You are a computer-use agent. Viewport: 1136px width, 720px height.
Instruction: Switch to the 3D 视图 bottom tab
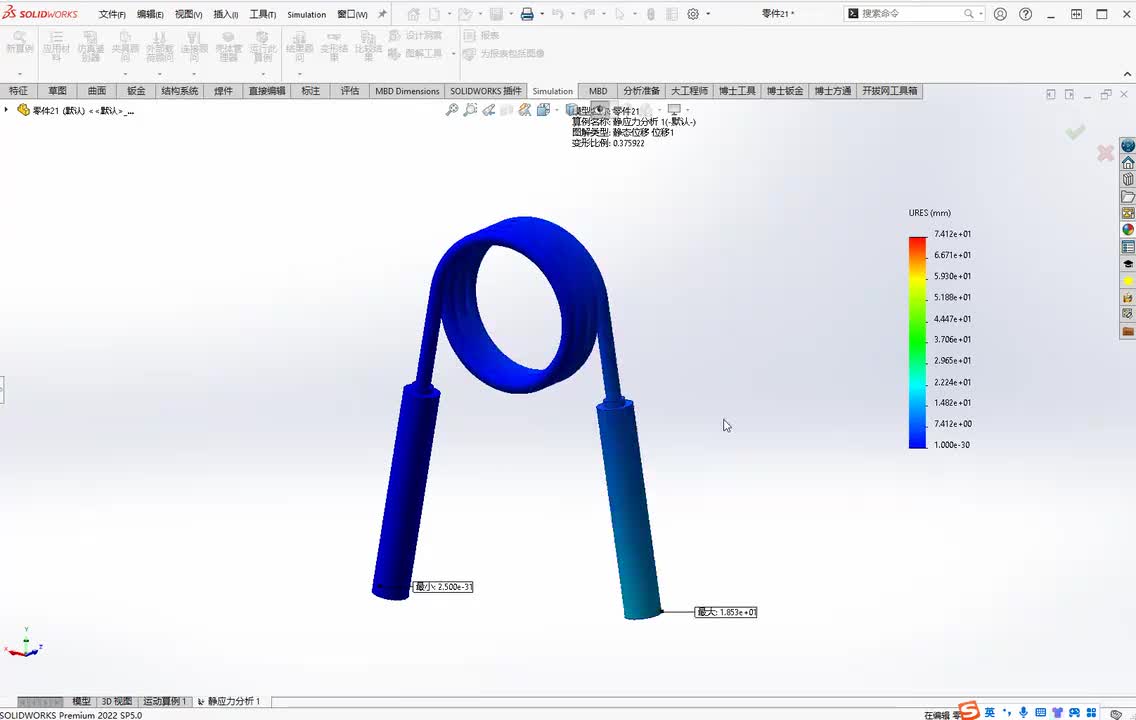(x=117, y=701)
